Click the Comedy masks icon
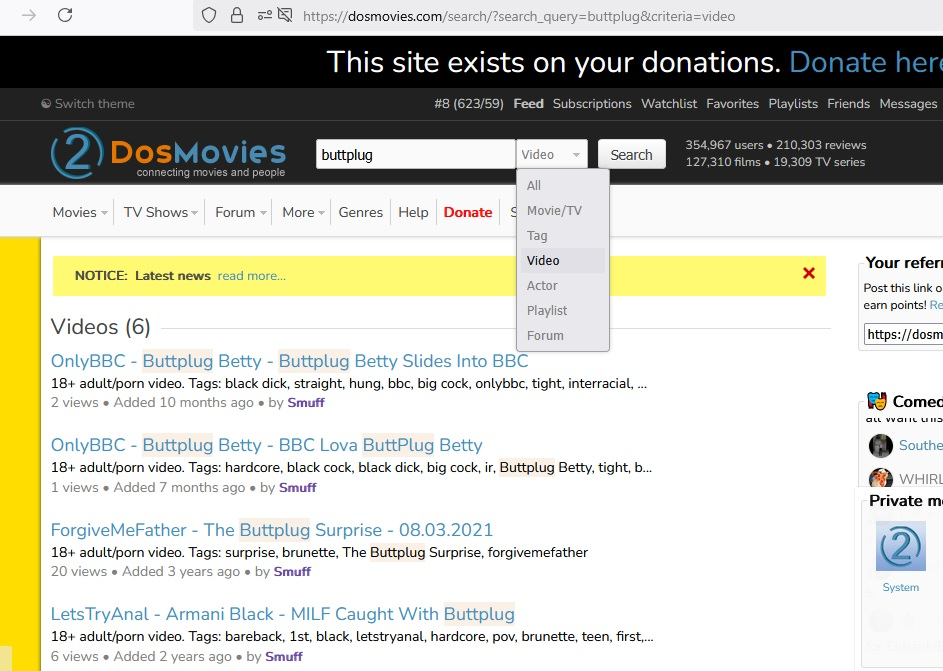943x671 pixels. [x=876, y=400]
